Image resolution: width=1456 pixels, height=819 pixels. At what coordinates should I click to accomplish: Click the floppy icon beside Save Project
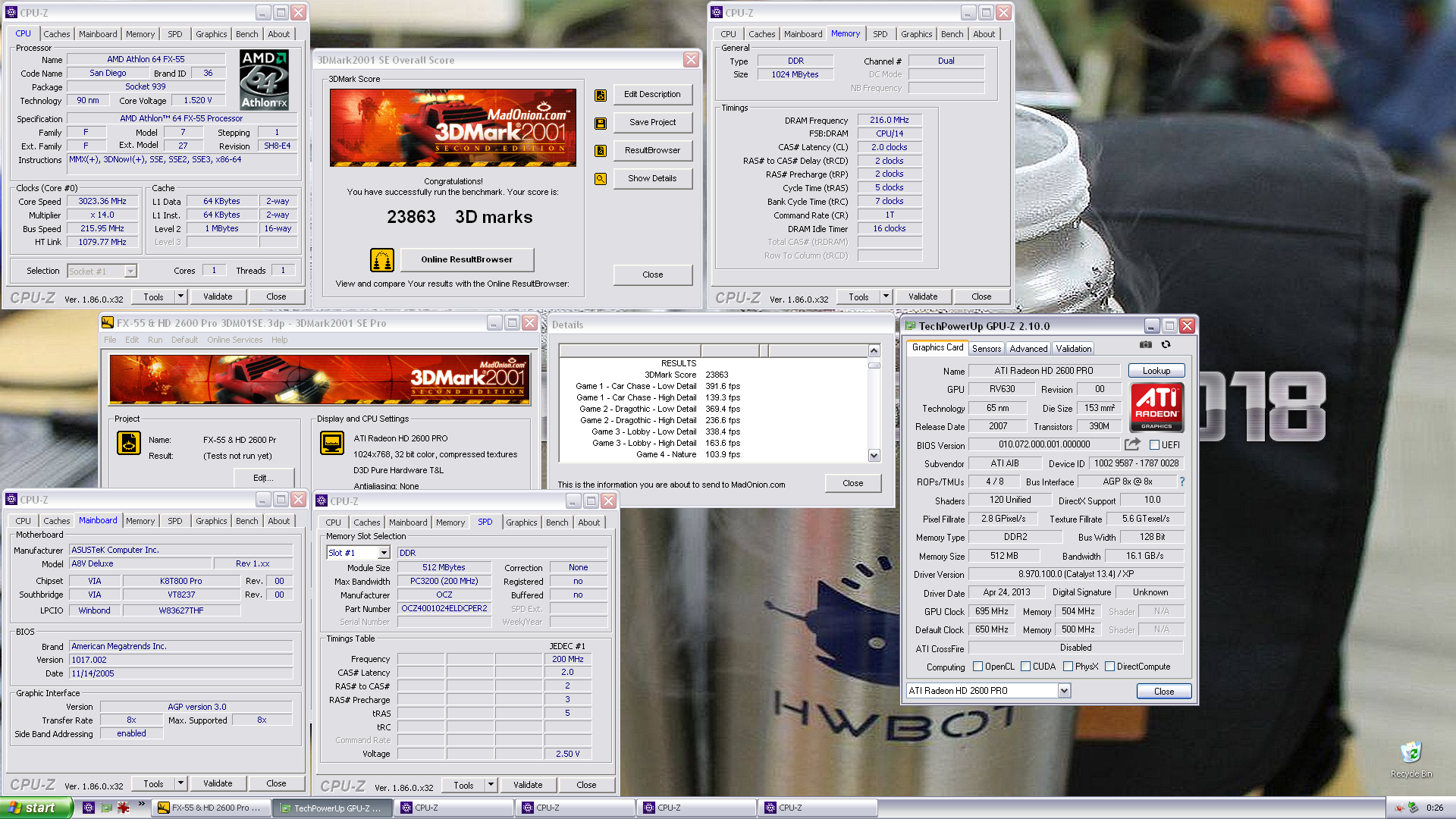tap(601, 123)
